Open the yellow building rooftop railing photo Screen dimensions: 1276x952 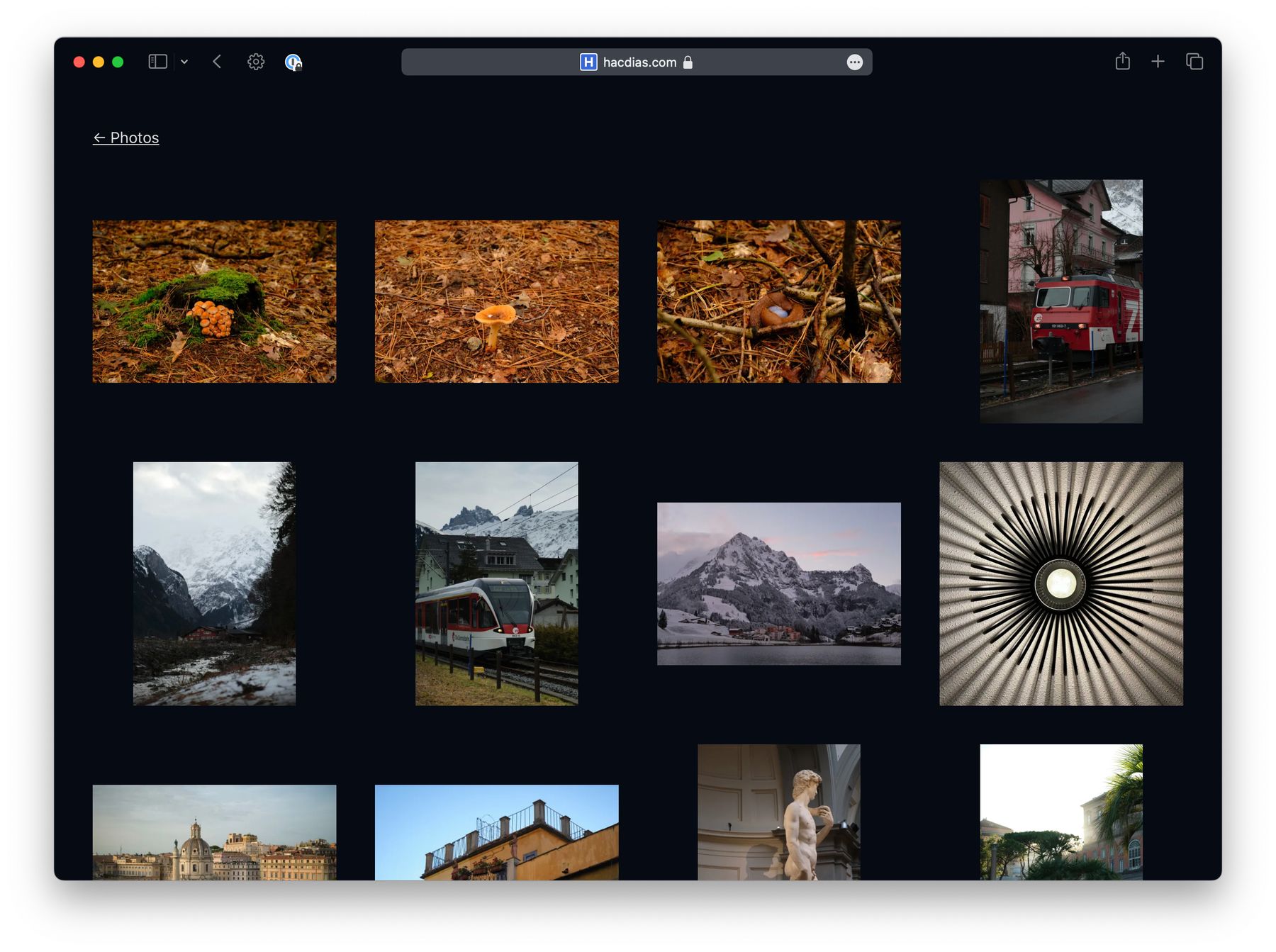[x=496, y=832]
